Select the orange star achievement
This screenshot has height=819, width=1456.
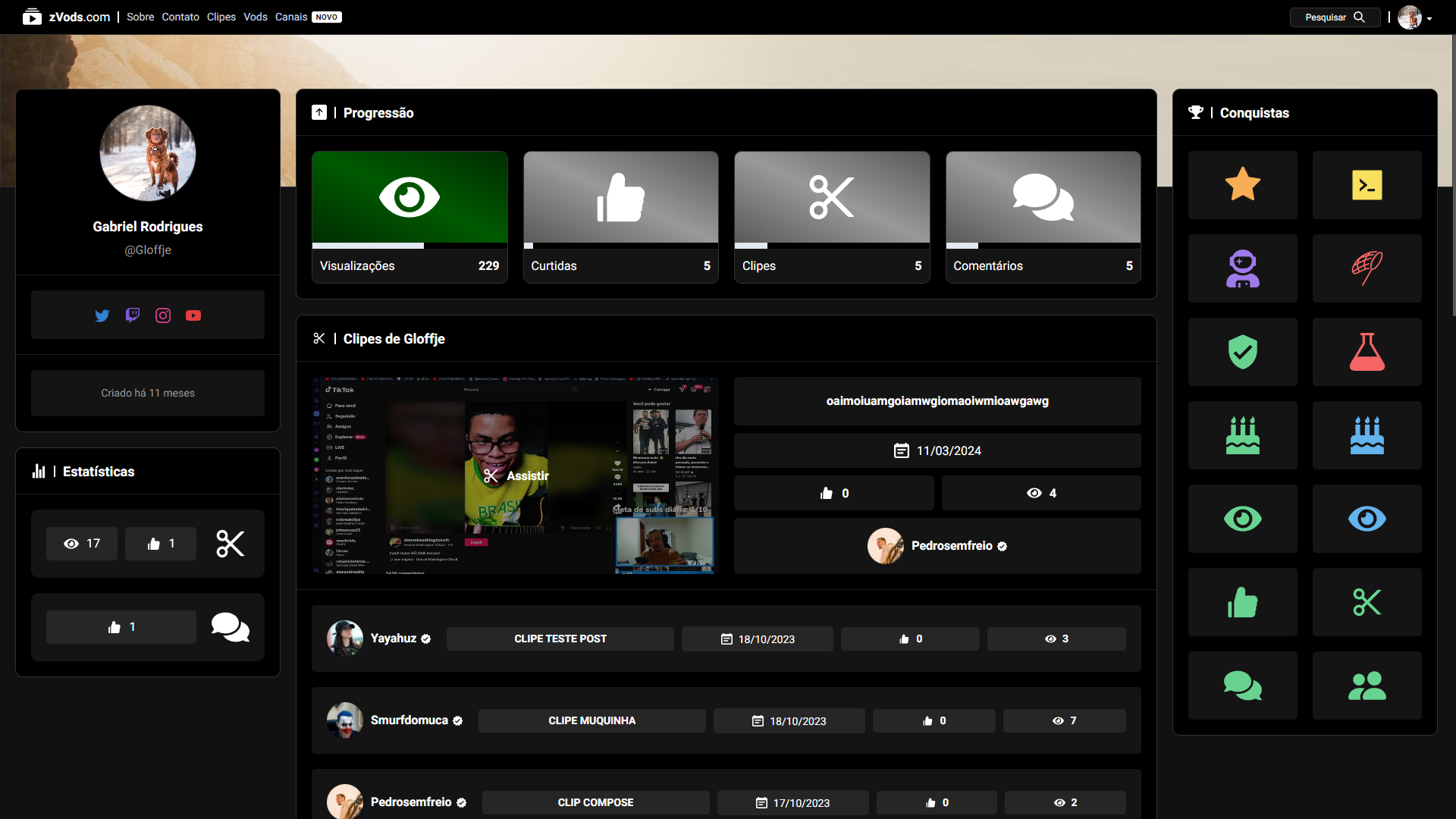point(1242,185)
